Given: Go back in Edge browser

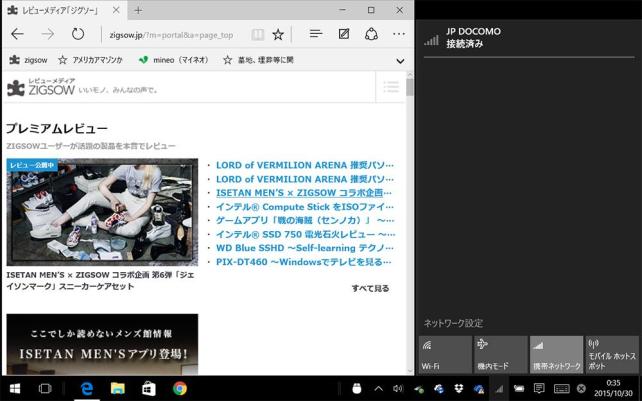Looking at the screenshot, I should pyautogui.click(x=17, y=34).
